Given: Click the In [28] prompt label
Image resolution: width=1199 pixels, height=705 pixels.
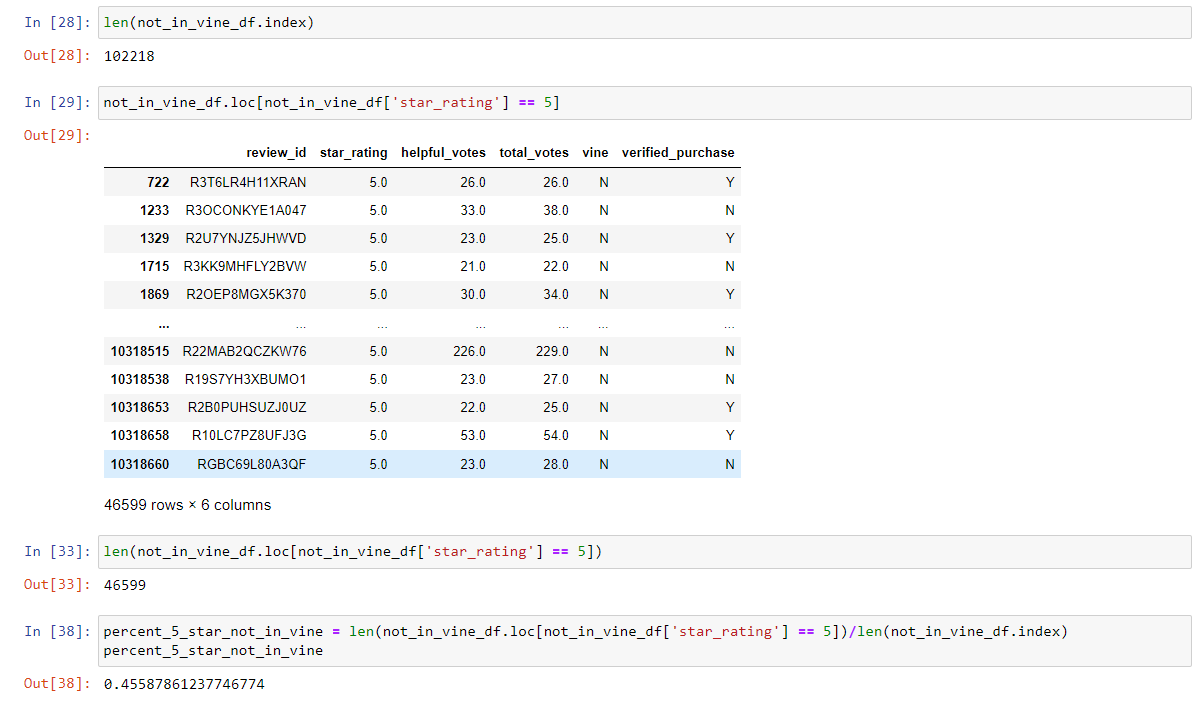Looking at the screenshot, I should point(57,22).
